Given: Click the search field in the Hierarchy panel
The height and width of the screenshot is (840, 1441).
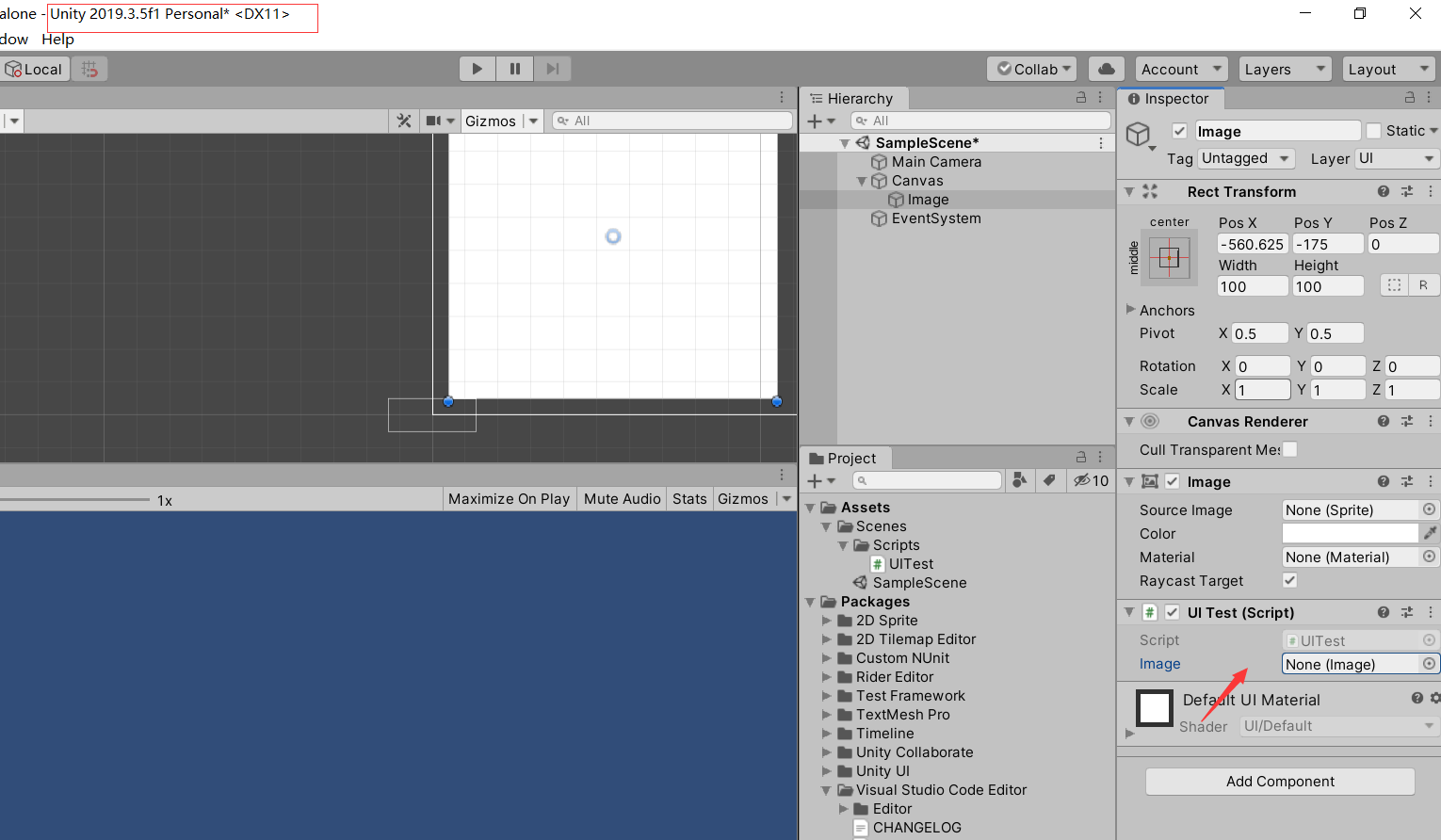Looking at the screenshot, I should point(980,120).
